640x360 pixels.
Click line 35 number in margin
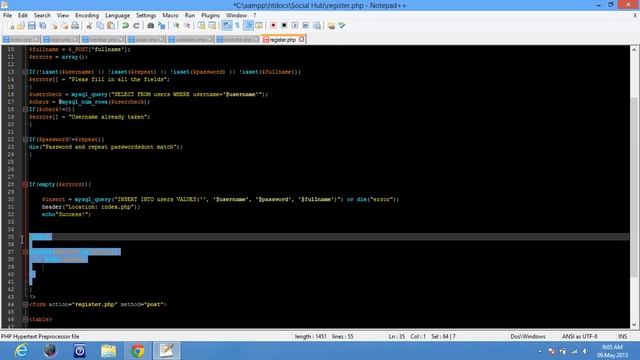(11, 237)
